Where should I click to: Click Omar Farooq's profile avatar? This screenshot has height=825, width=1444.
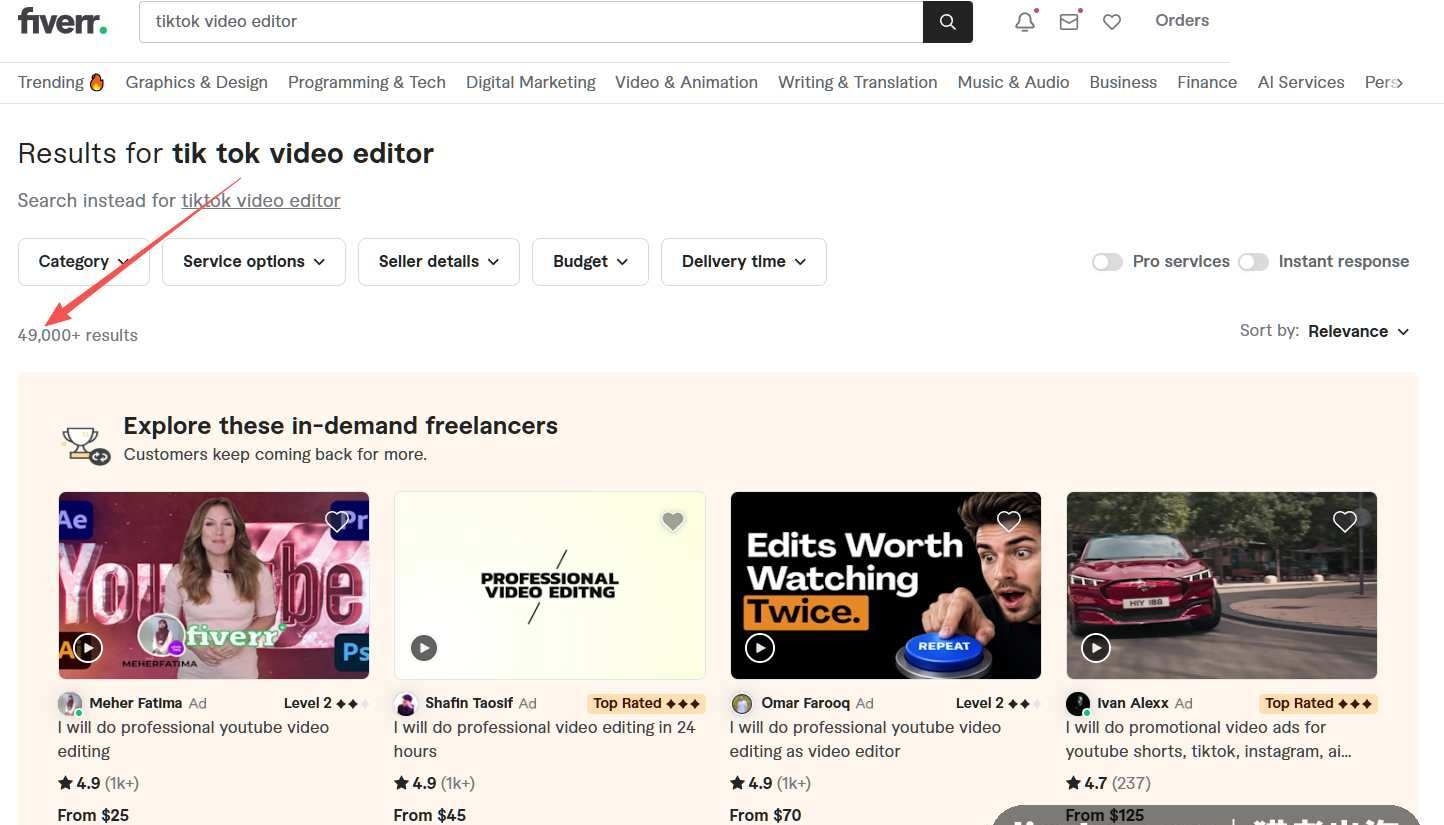pyautogui.click(x=742, y=703)
